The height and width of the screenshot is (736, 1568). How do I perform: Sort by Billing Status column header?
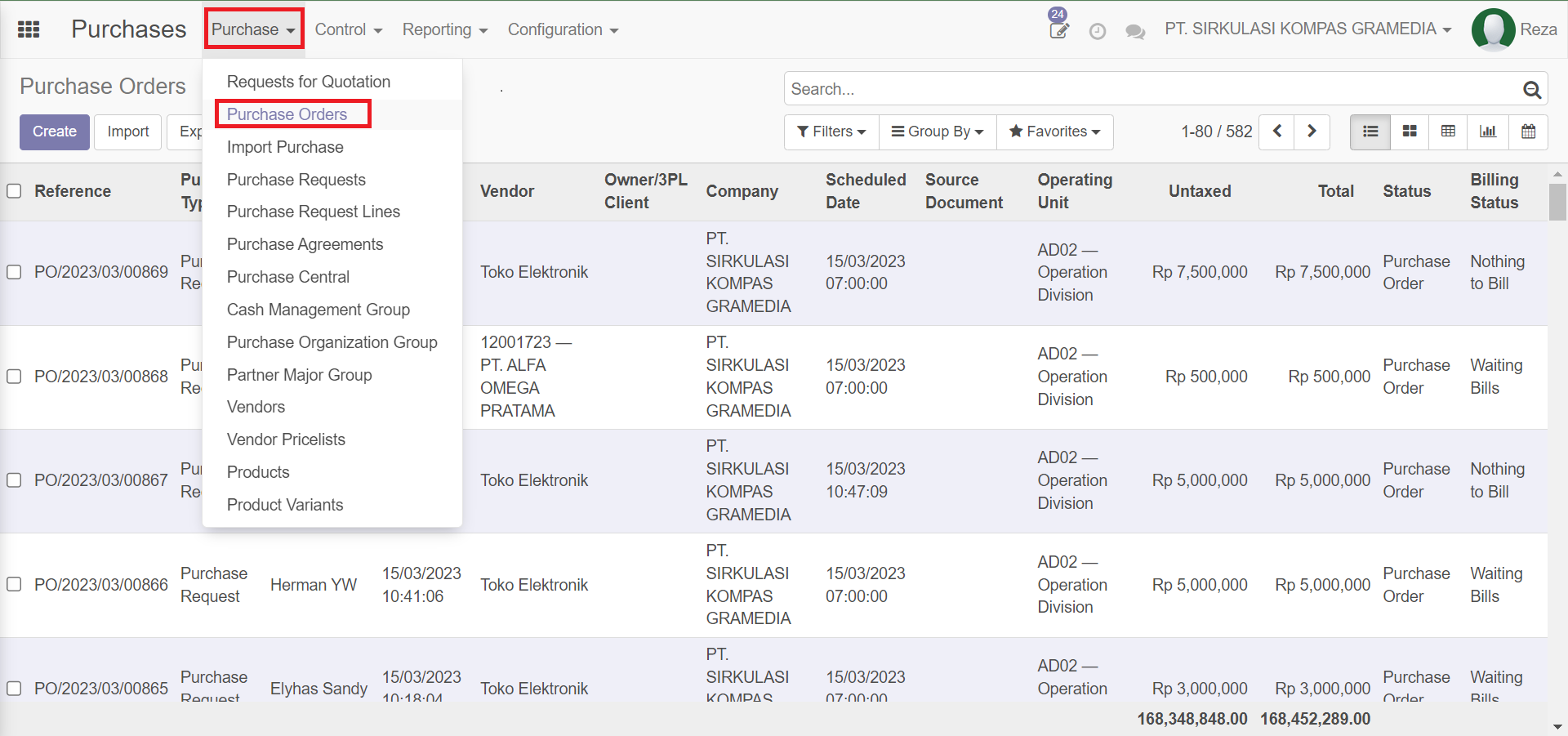1494,191
